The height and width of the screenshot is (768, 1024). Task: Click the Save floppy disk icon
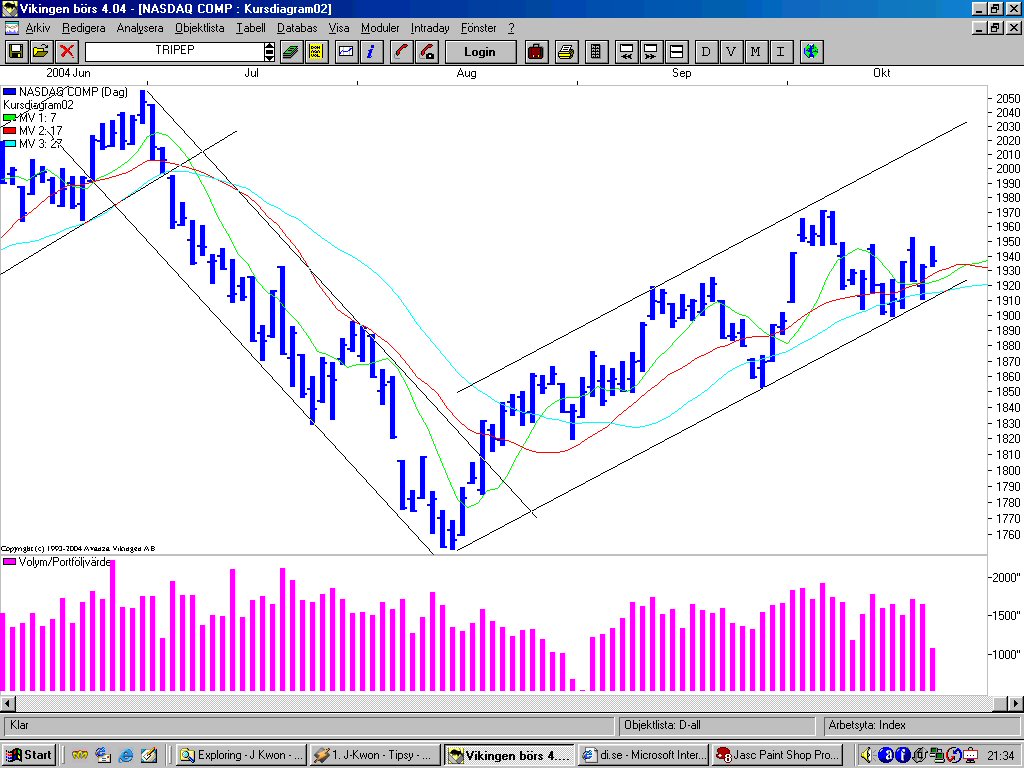click(16, 52)
